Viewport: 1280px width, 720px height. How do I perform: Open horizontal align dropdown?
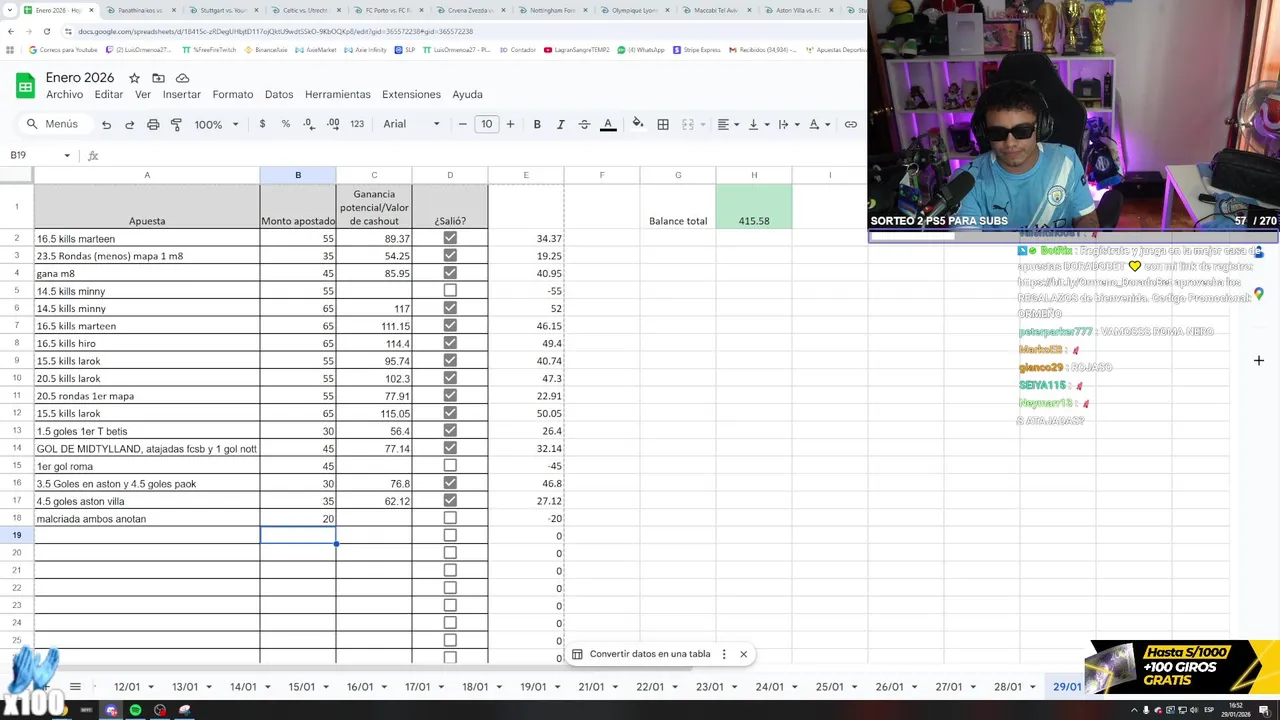click(728, 124)
